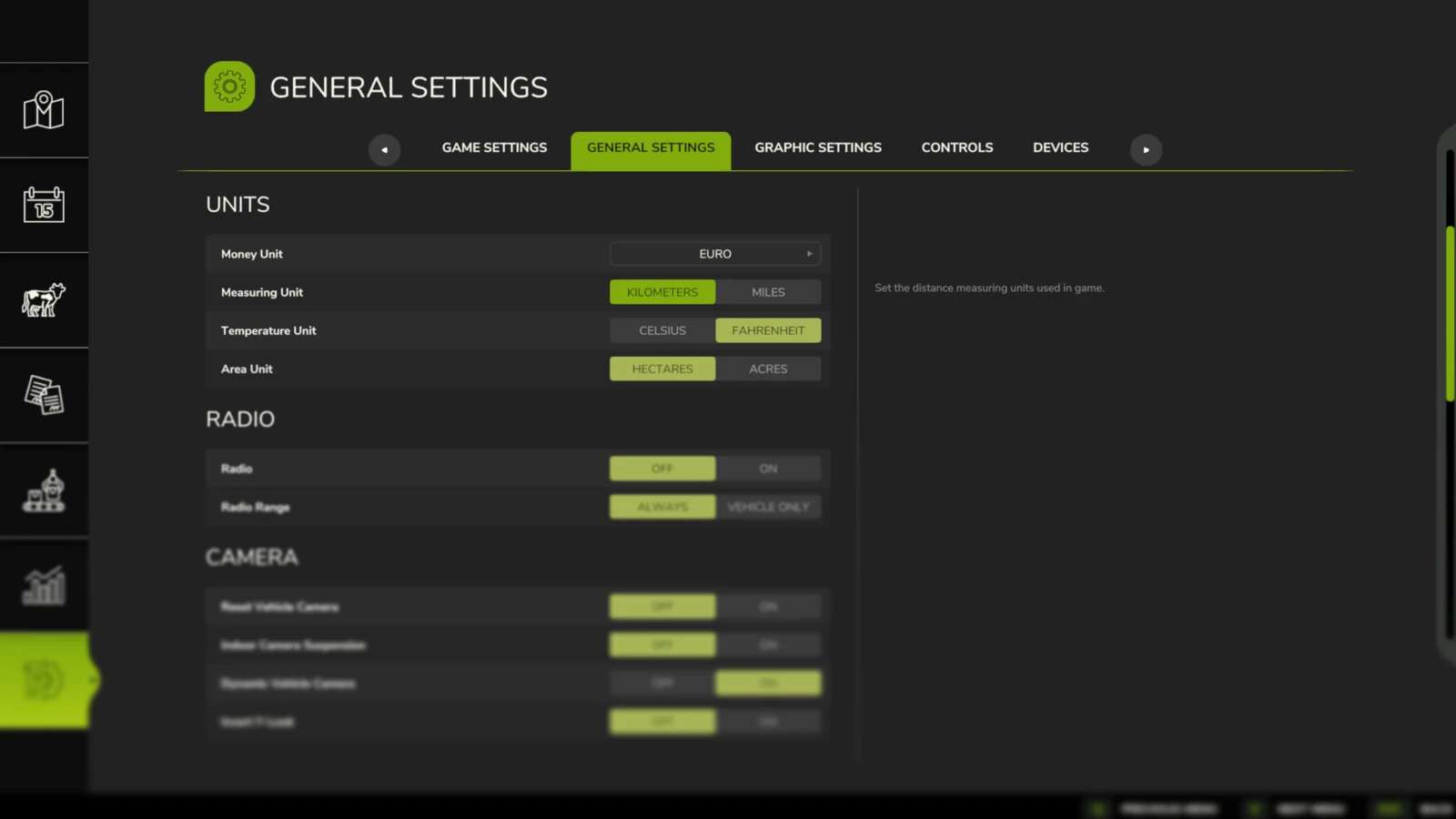Select the Game Settings tab
The width and height of the screenshot is (1456, 819).
coord(493,147)
